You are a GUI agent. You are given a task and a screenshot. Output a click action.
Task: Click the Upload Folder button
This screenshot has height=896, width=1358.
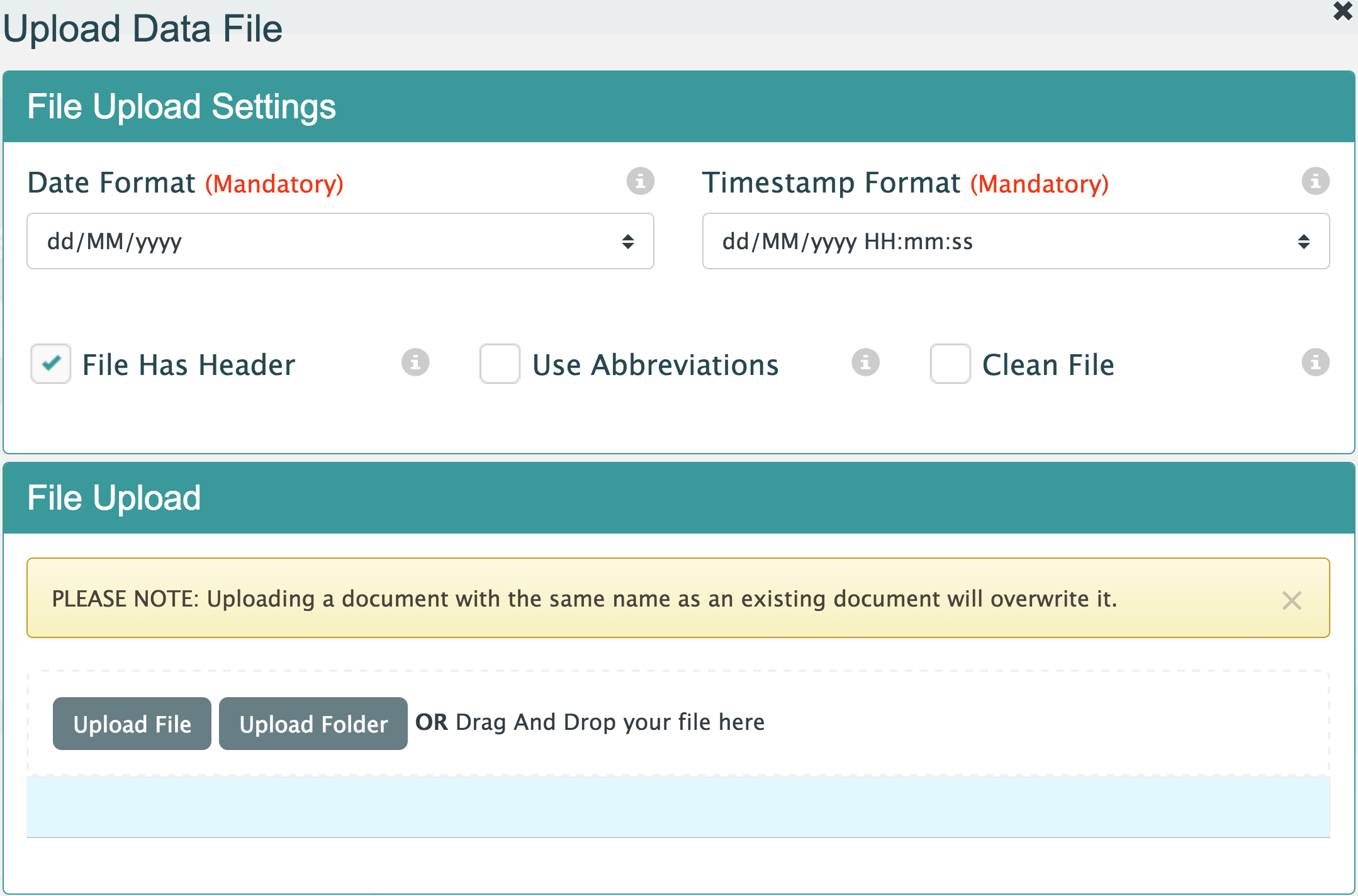[x=313, y=724]
